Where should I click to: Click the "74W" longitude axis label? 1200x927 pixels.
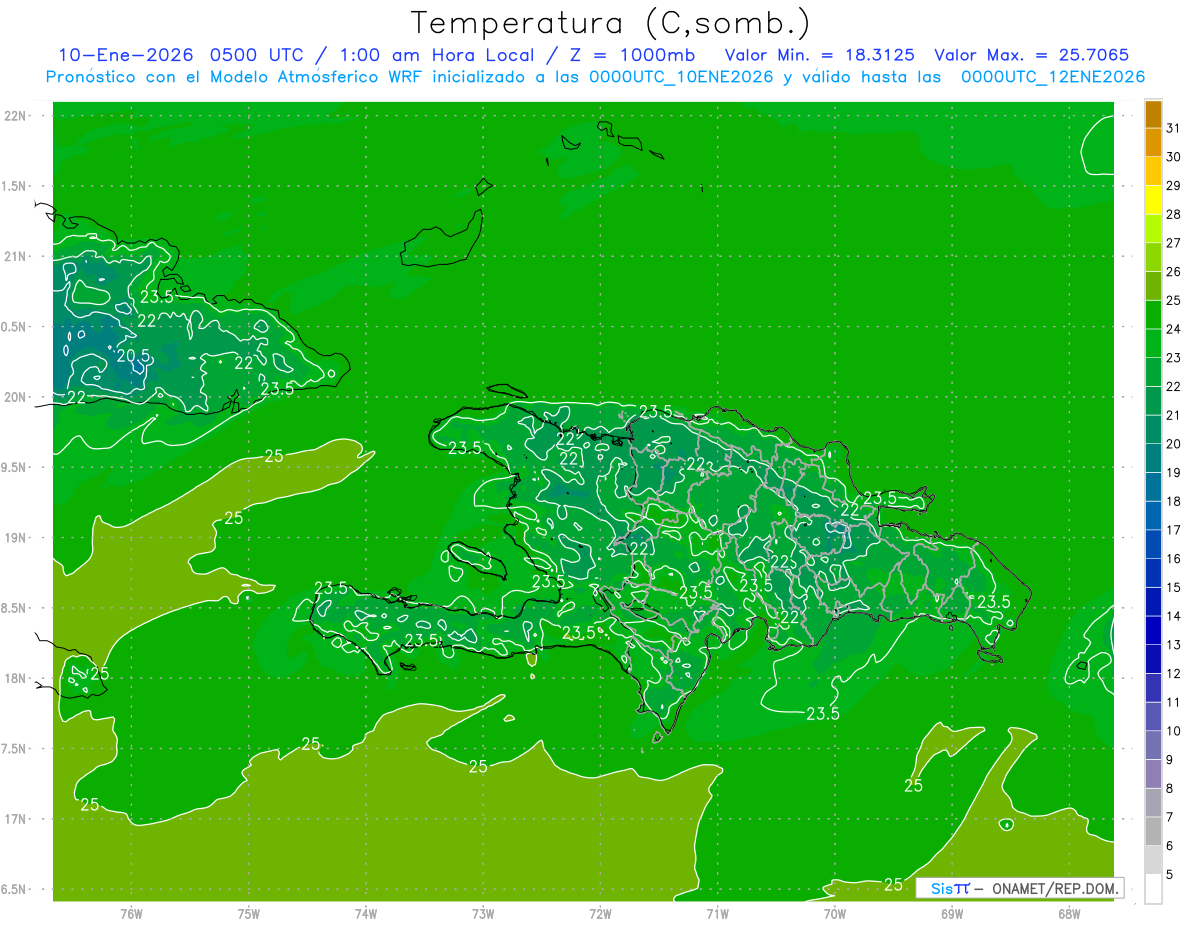click(x=365, y=913)
